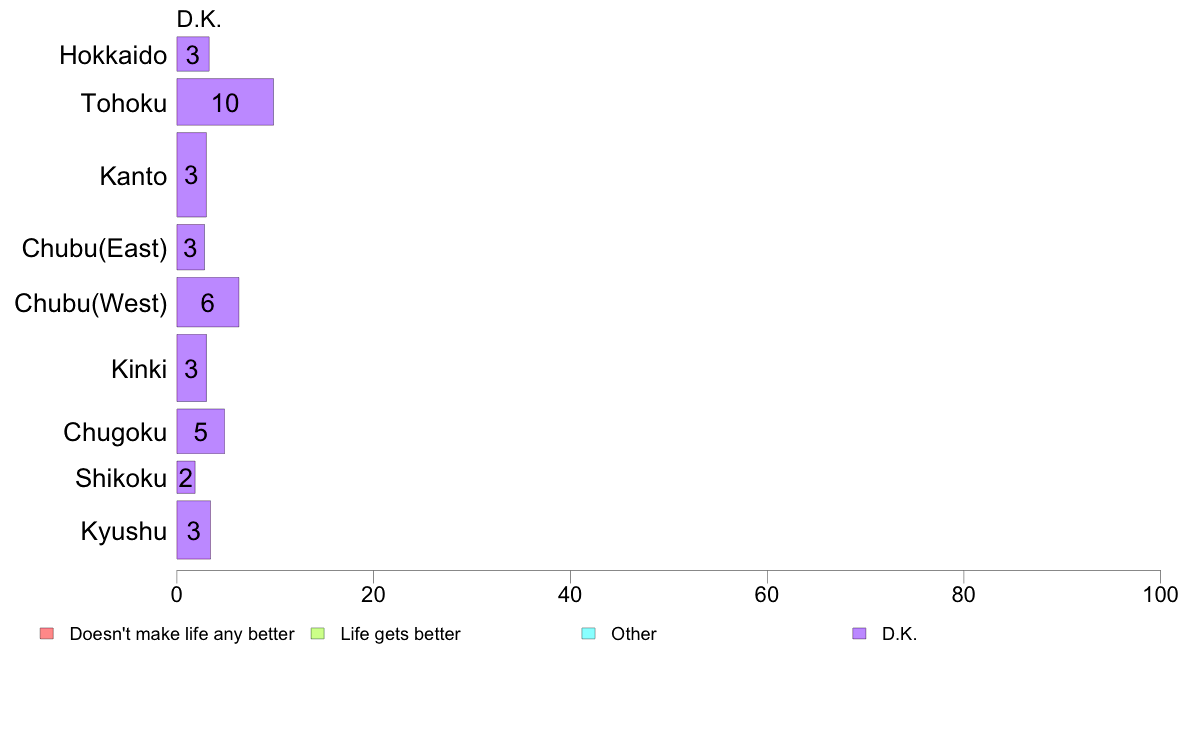The image size is (1188, 736).
Task: Click the 'Other' legend label text
Action: click(x=633, y=634)
